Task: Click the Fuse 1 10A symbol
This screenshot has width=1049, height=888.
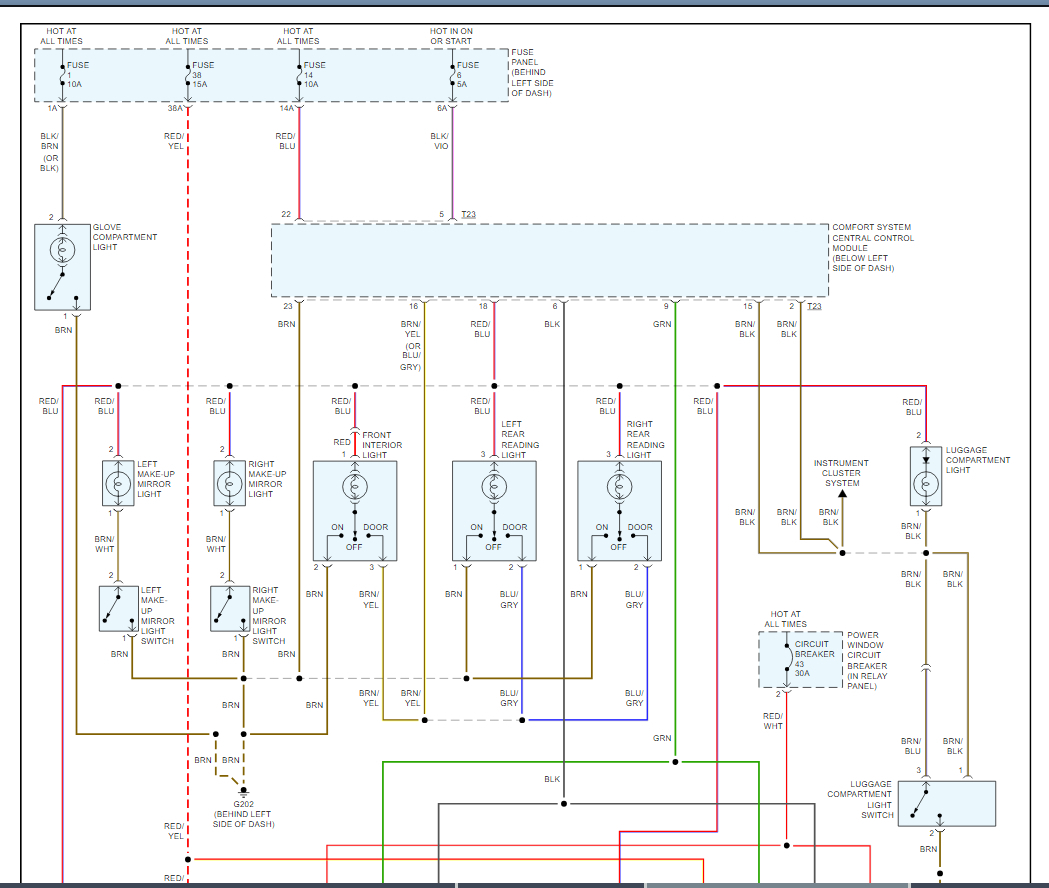Action: [x=63, y=75]
